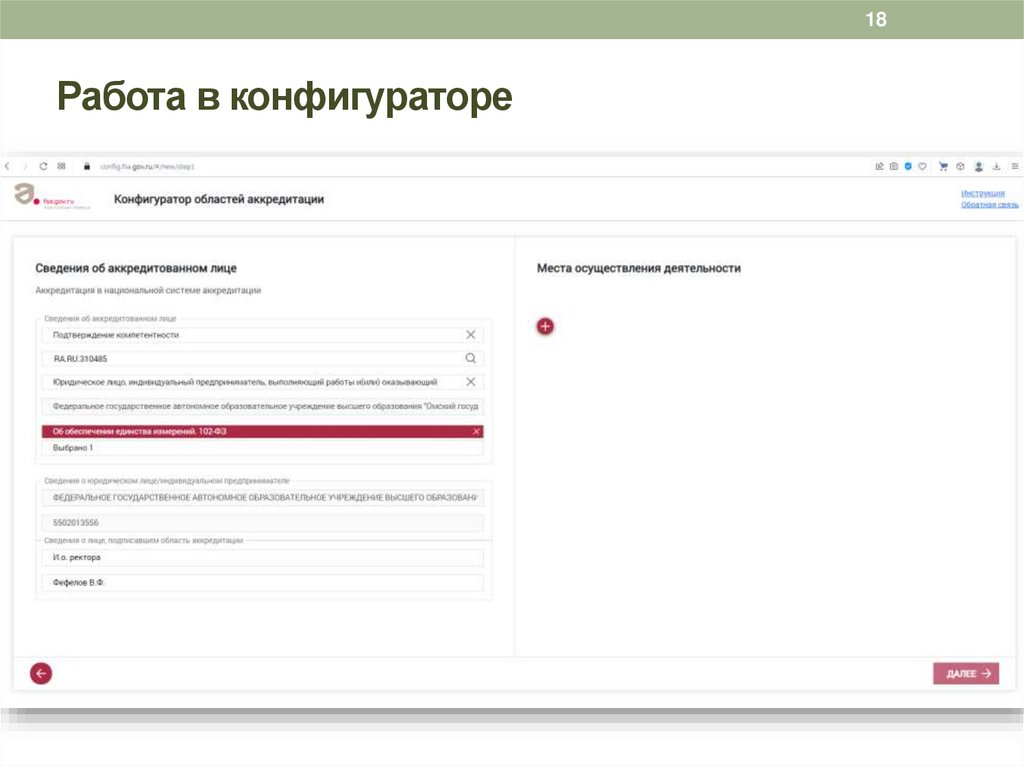Open browser downloads icon
The width and height of the screenshot is (1024, 767).
tap(996, 167)
